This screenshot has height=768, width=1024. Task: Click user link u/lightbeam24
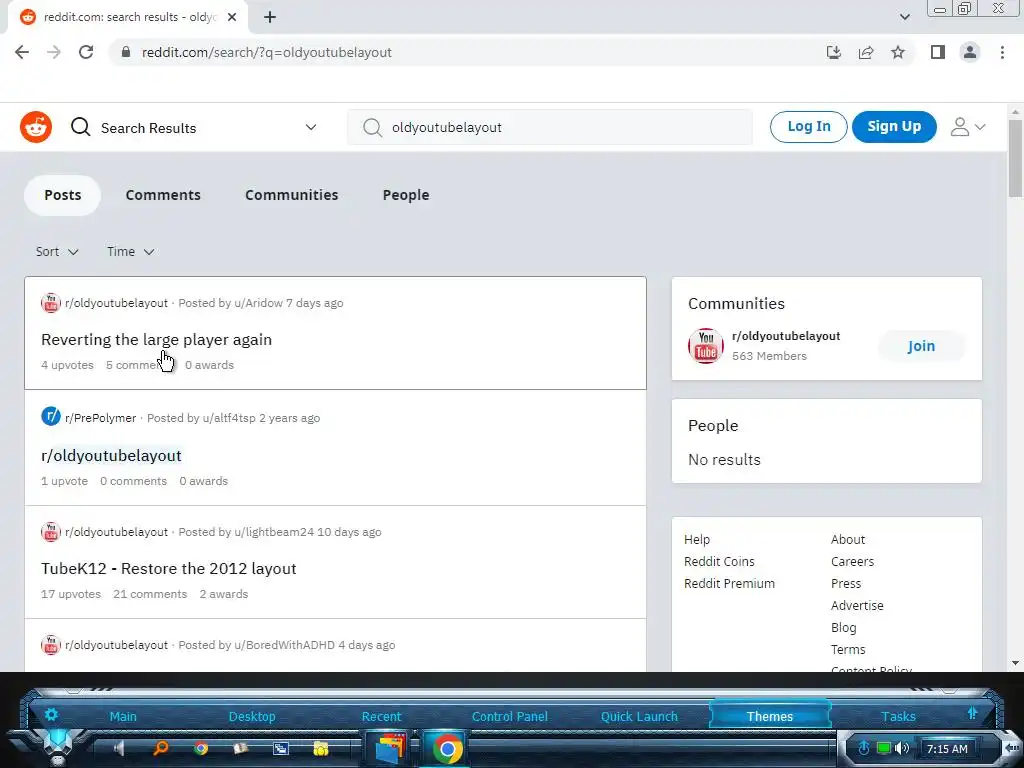coord(274,532)
